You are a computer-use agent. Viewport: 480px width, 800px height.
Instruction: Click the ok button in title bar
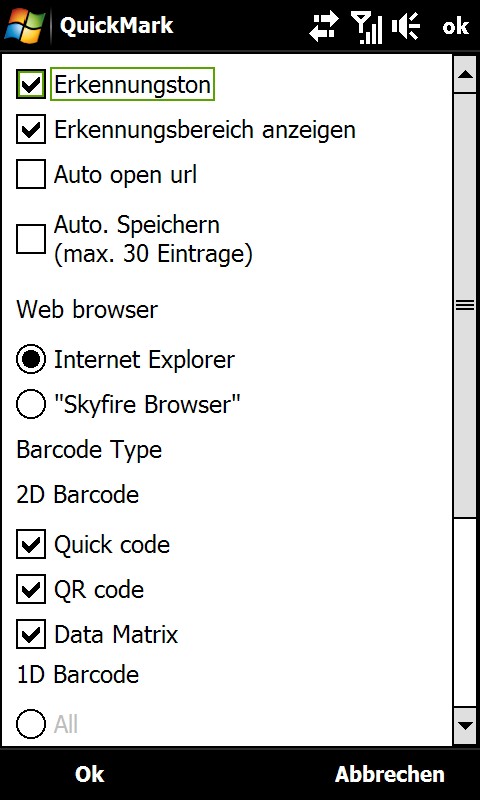click(x=456, y=26)
